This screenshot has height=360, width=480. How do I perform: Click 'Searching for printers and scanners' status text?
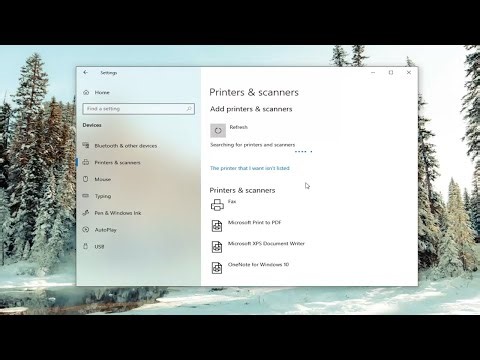click(x=252, y=145)
